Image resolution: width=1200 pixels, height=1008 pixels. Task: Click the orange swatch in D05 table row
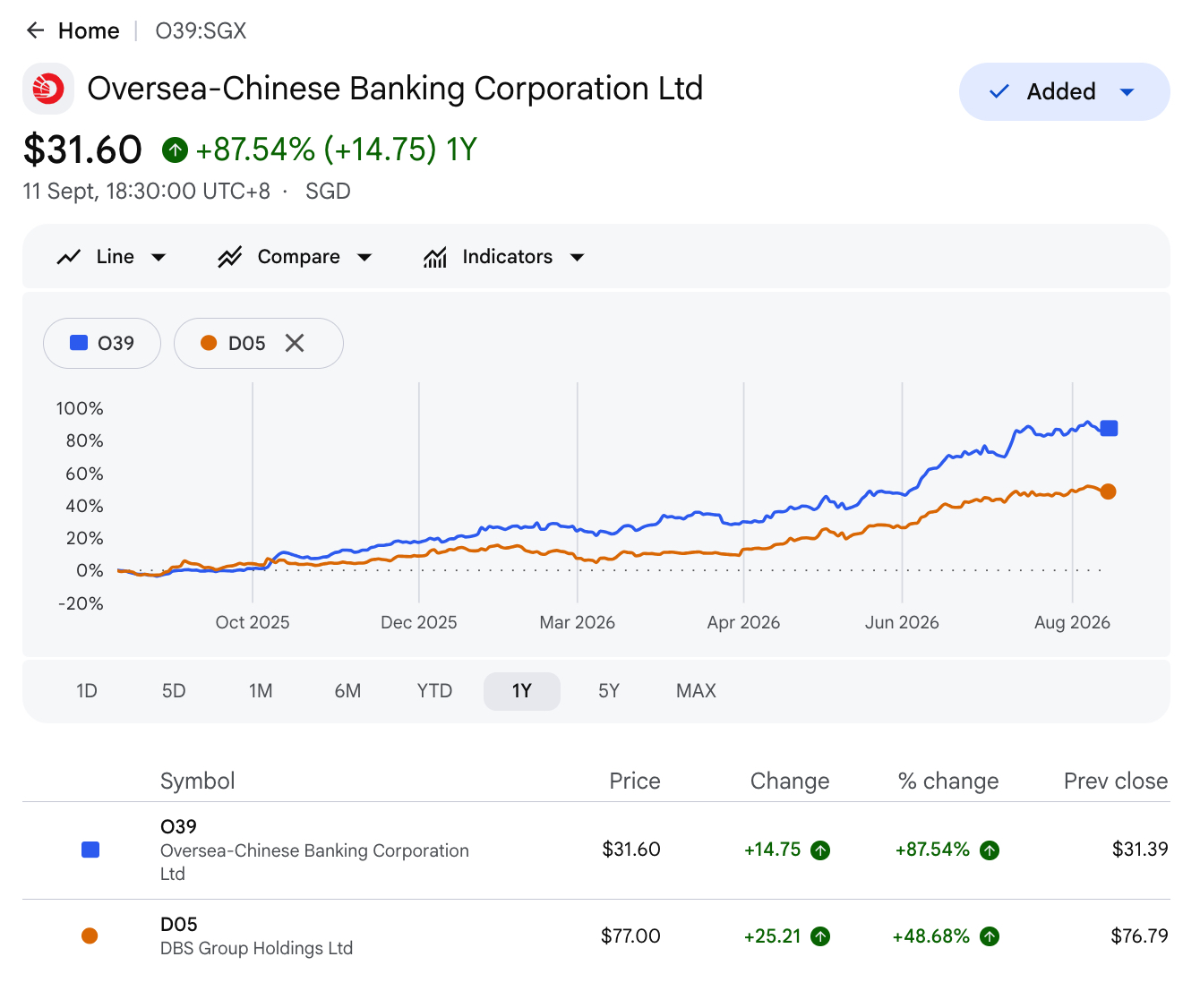pos(90,935)
